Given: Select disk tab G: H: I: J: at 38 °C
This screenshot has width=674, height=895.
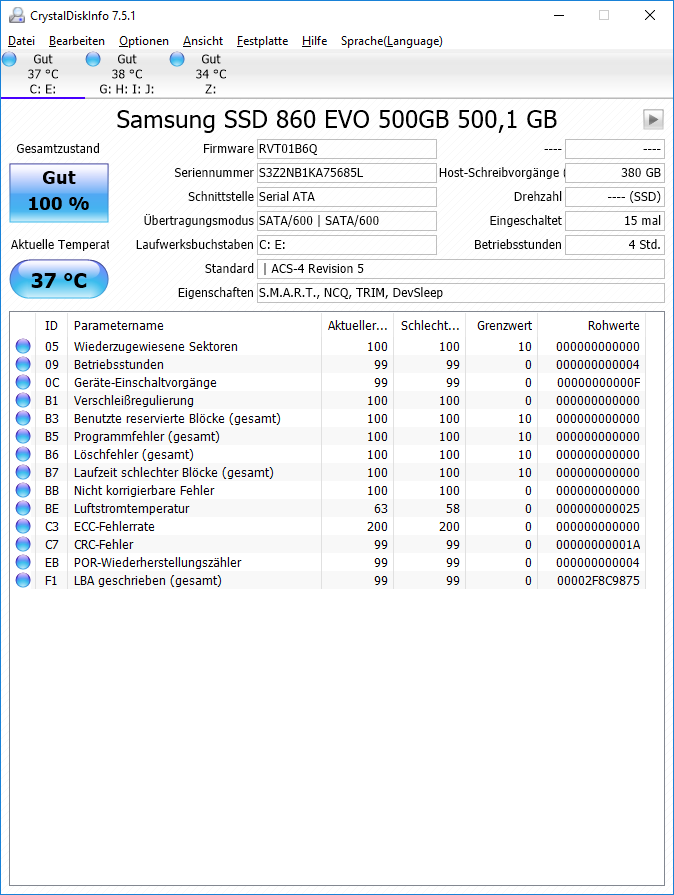Looking at the screenshot, I should tap(127, 74).
